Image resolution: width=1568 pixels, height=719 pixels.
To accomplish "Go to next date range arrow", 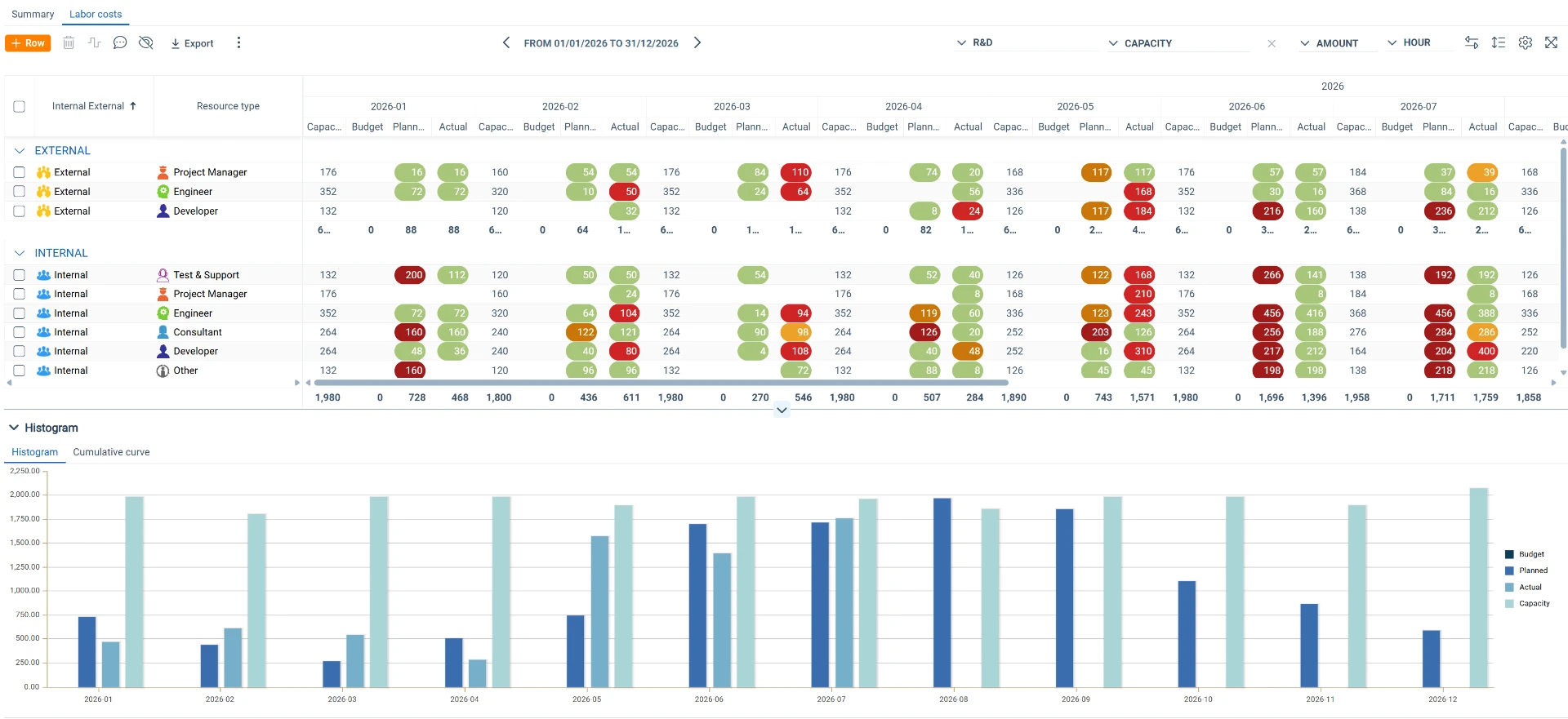I will (697, 42).
